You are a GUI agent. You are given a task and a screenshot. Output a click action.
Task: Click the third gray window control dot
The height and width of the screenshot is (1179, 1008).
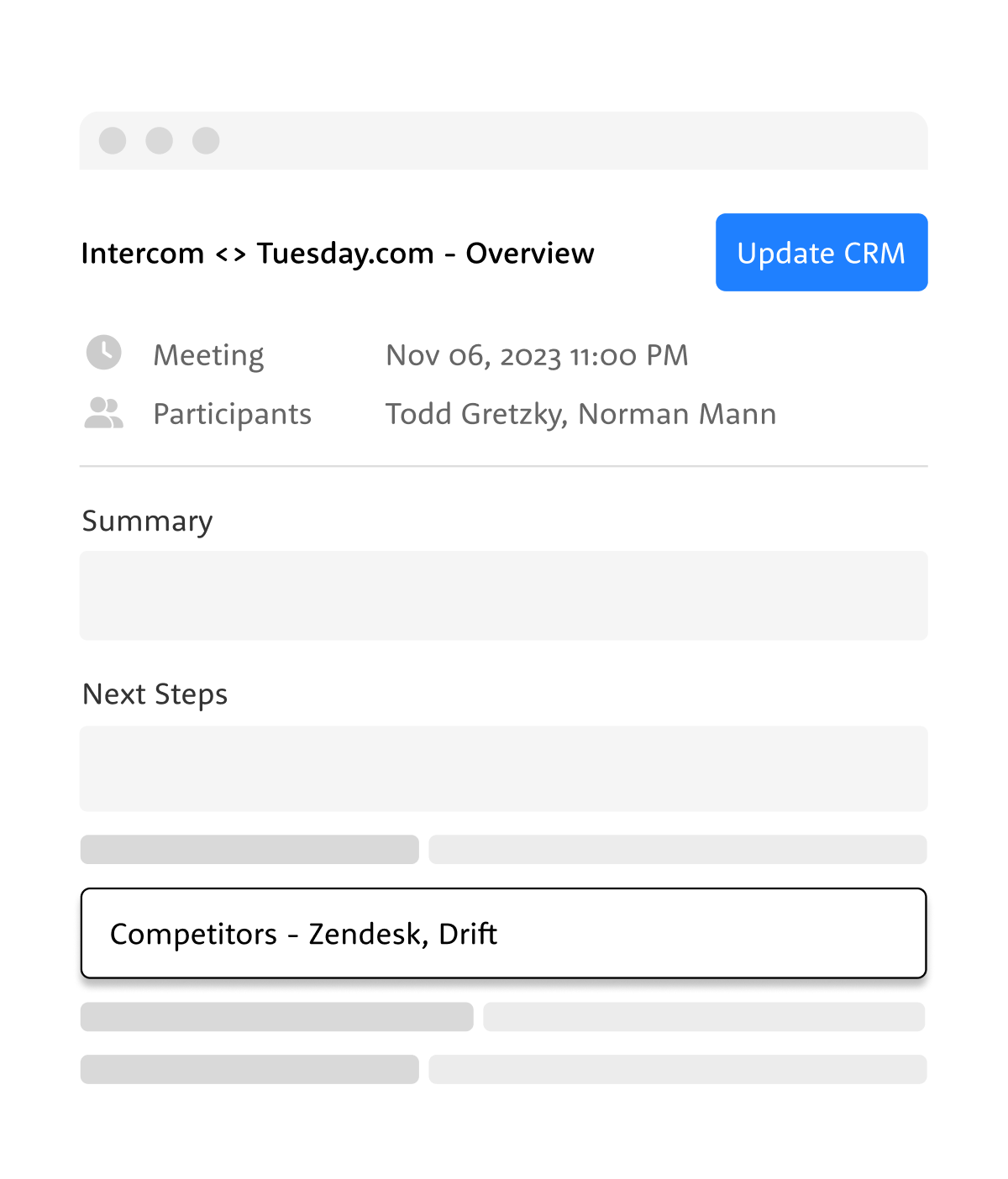(206, 140)
